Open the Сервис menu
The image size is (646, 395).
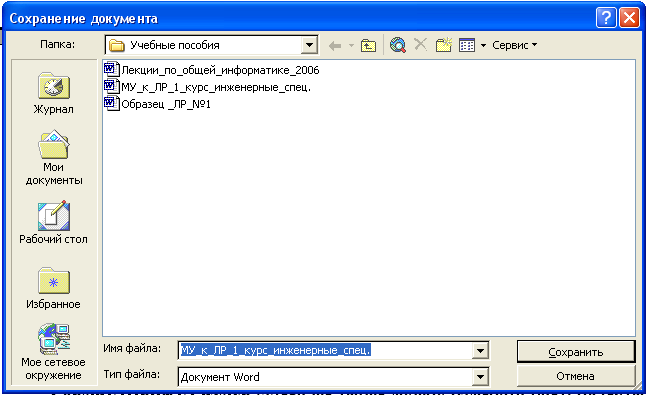coord(514,45)
